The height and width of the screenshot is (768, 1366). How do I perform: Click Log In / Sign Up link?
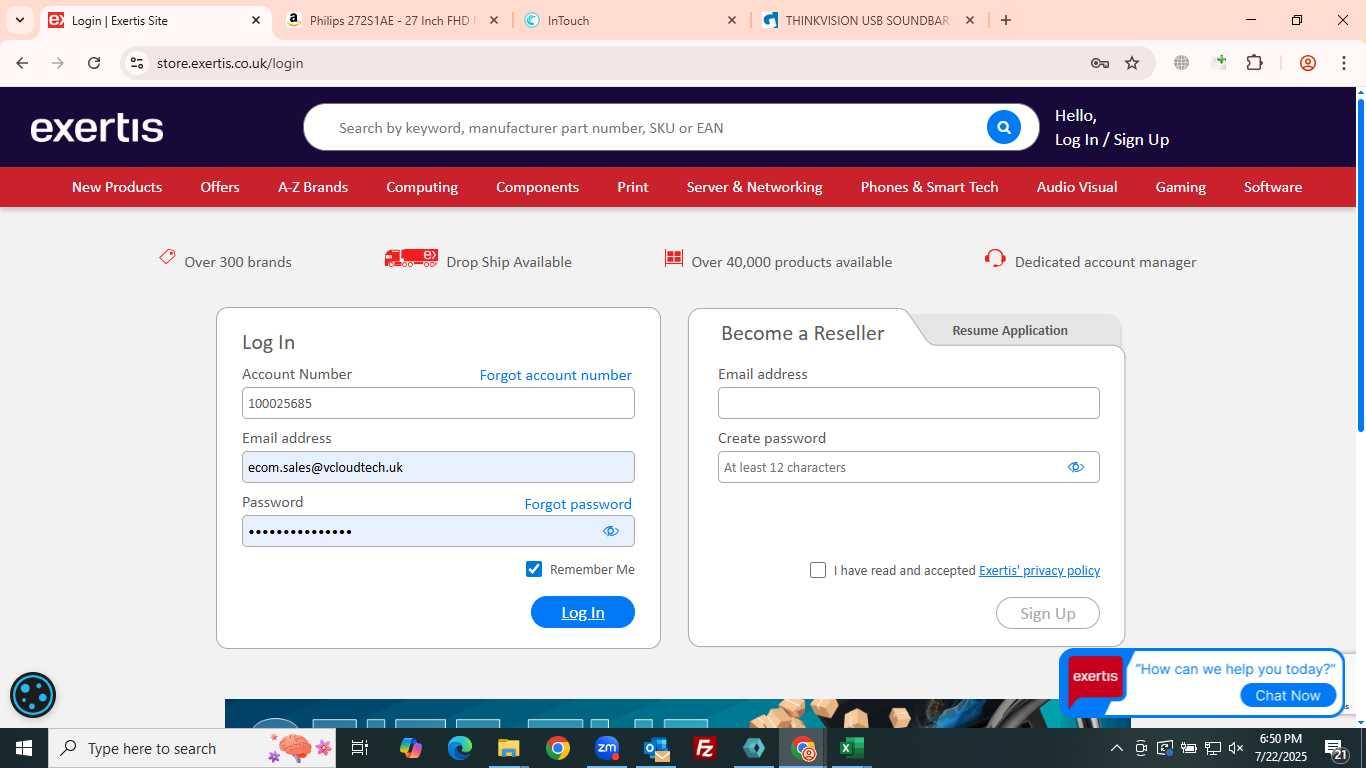point(1112,140)
